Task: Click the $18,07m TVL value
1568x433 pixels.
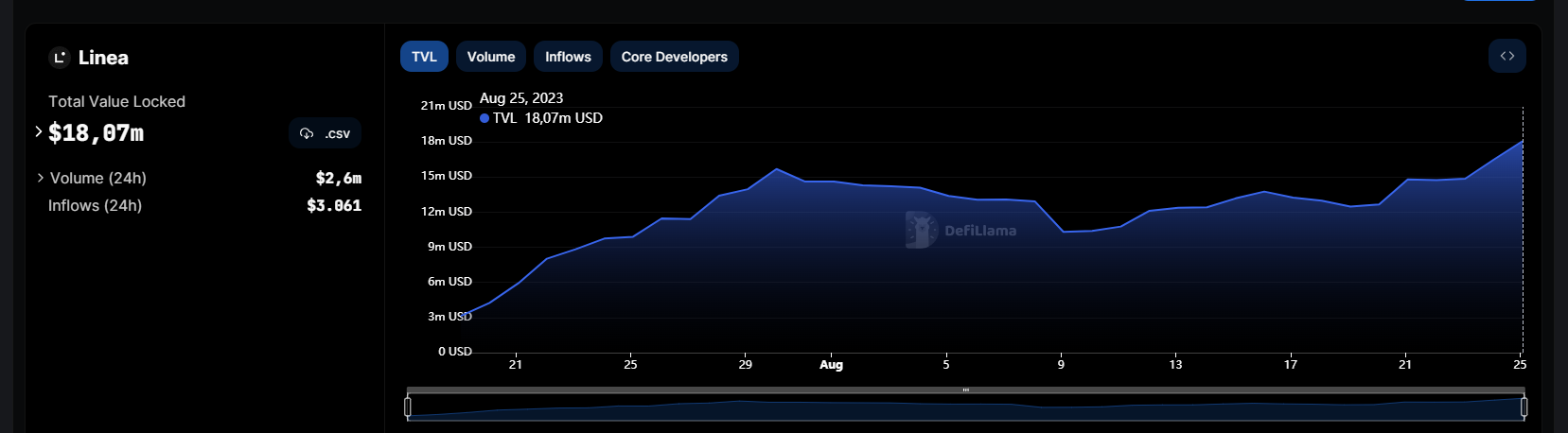Action: pos(96,133)
